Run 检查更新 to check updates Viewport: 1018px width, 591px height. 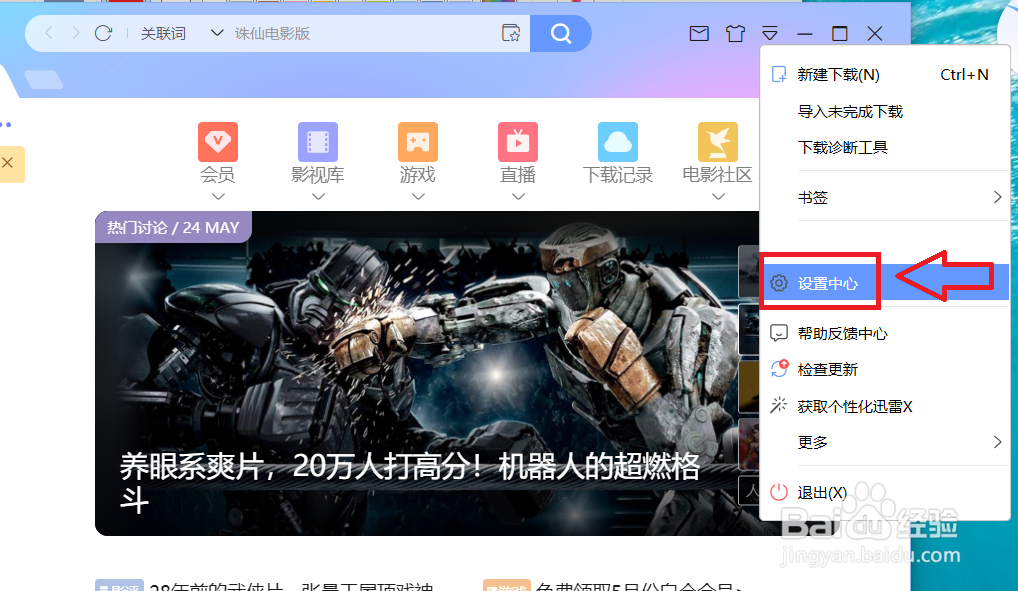pos(830,368)
